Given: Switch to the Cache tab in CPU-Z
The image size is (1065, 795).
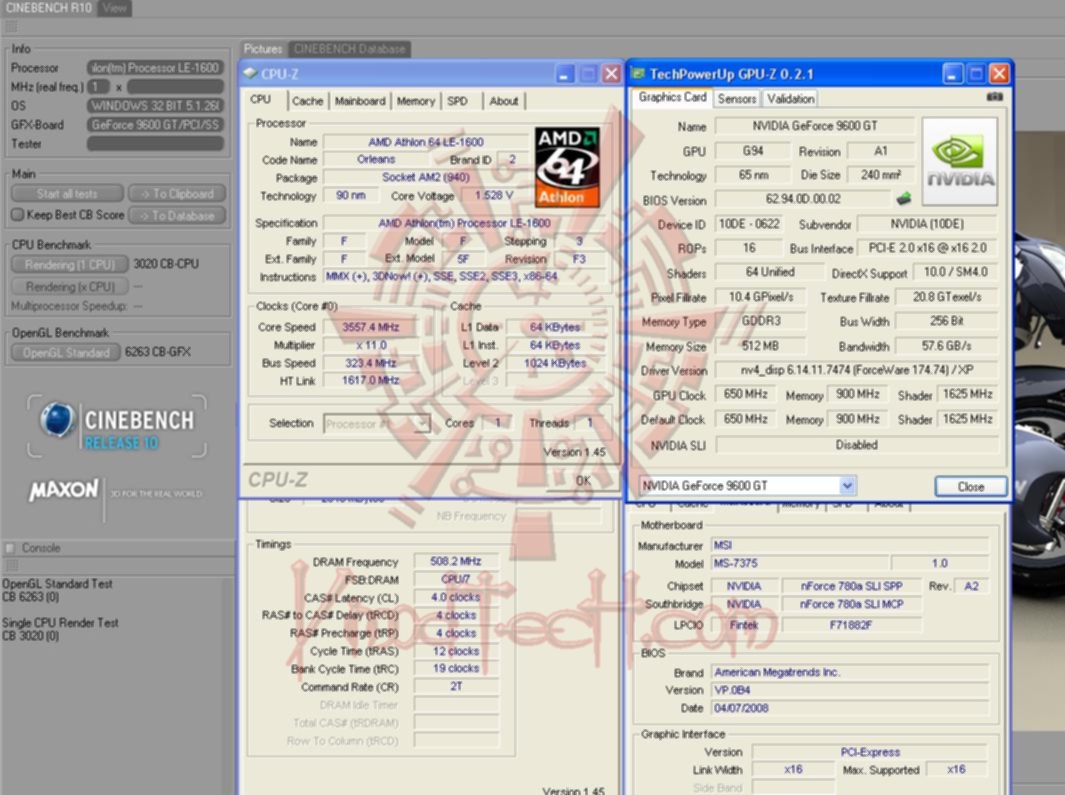Looking at the screenshot, I should pos(308,101).
